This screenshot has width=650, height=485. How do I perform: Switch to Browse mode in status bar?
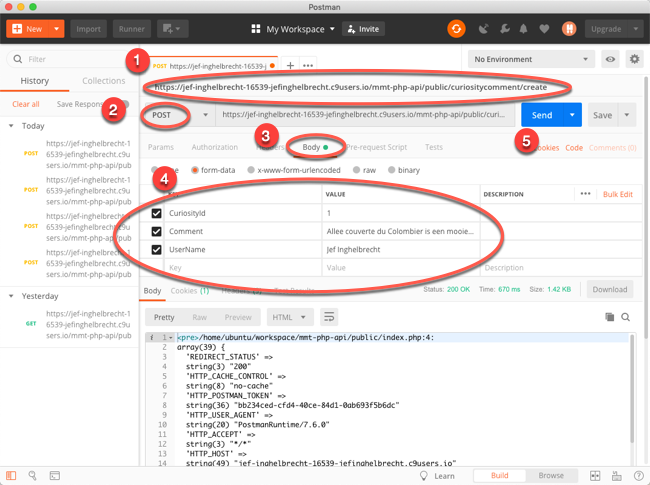(x=551, y=475)
